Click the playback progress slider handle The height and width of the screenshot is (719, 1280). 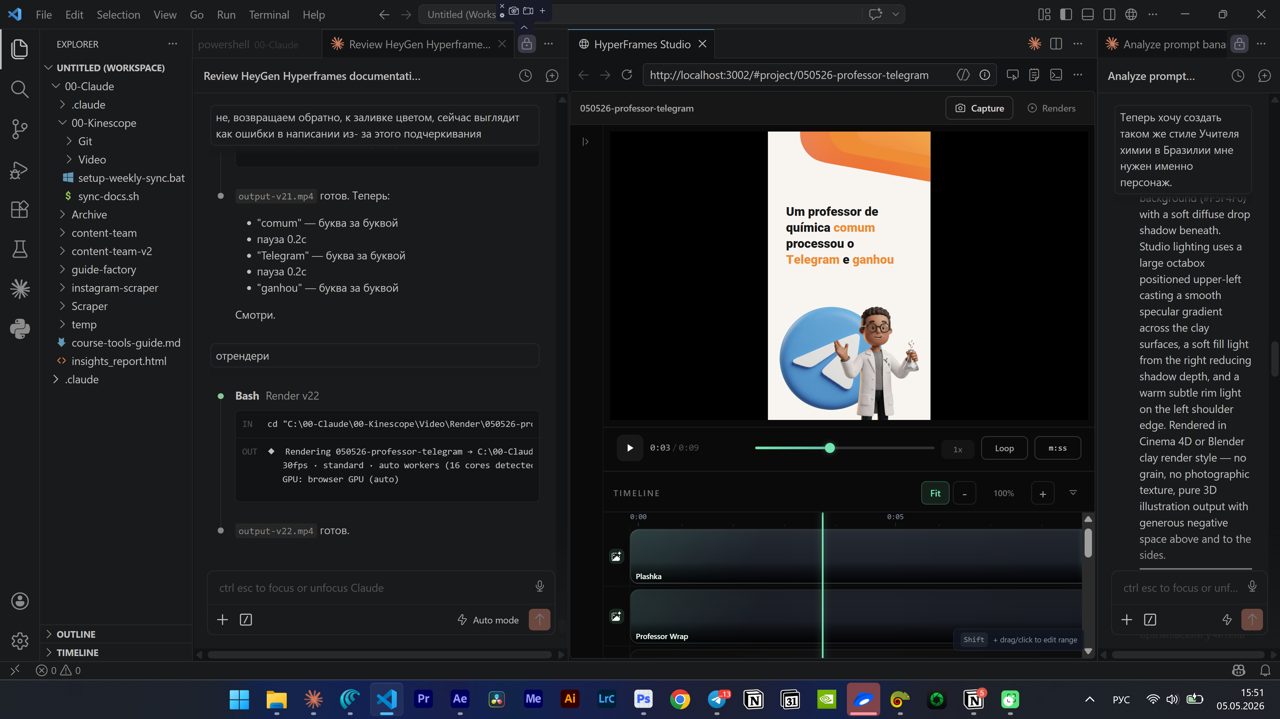[829, 448]
